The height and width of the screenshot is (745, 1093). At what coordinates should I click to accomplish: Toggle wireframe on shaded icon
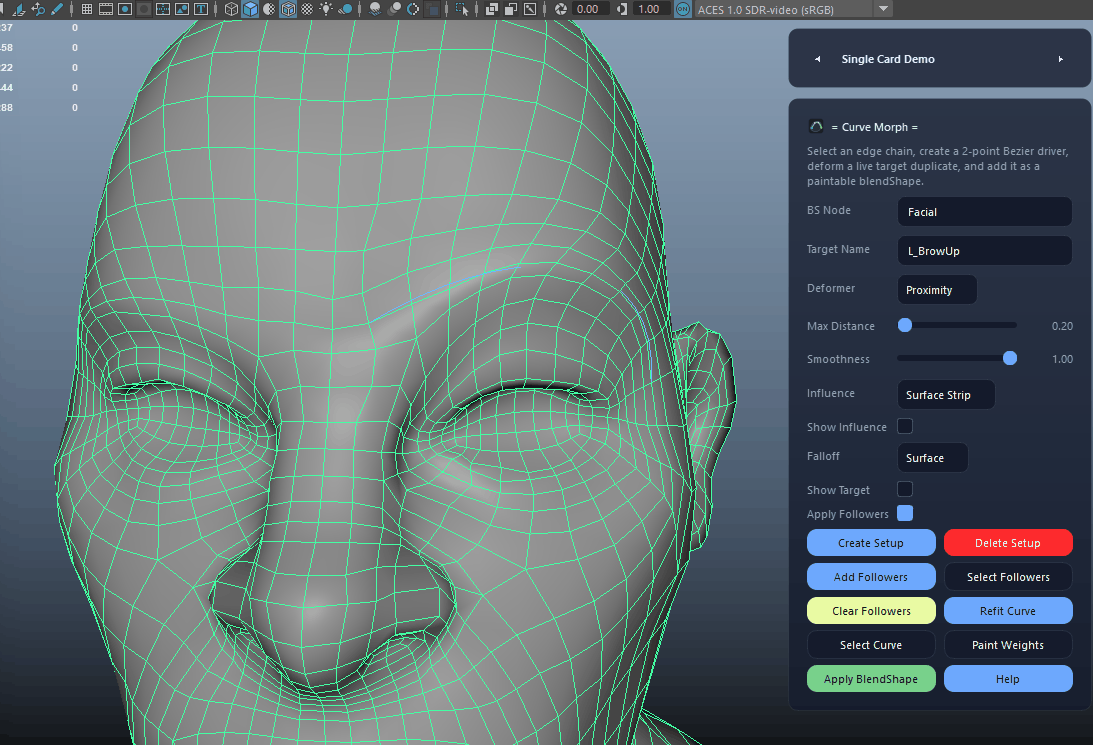tap(288, 9)
